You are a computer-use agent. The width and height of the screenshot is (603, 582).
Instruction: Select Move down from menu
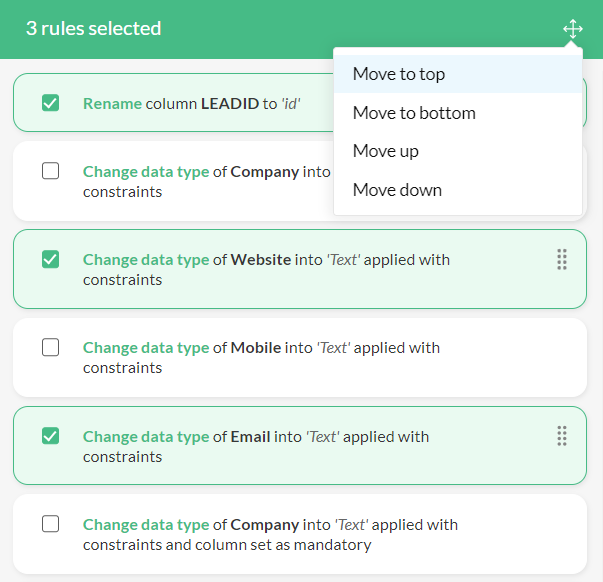(x=397, y=190)
